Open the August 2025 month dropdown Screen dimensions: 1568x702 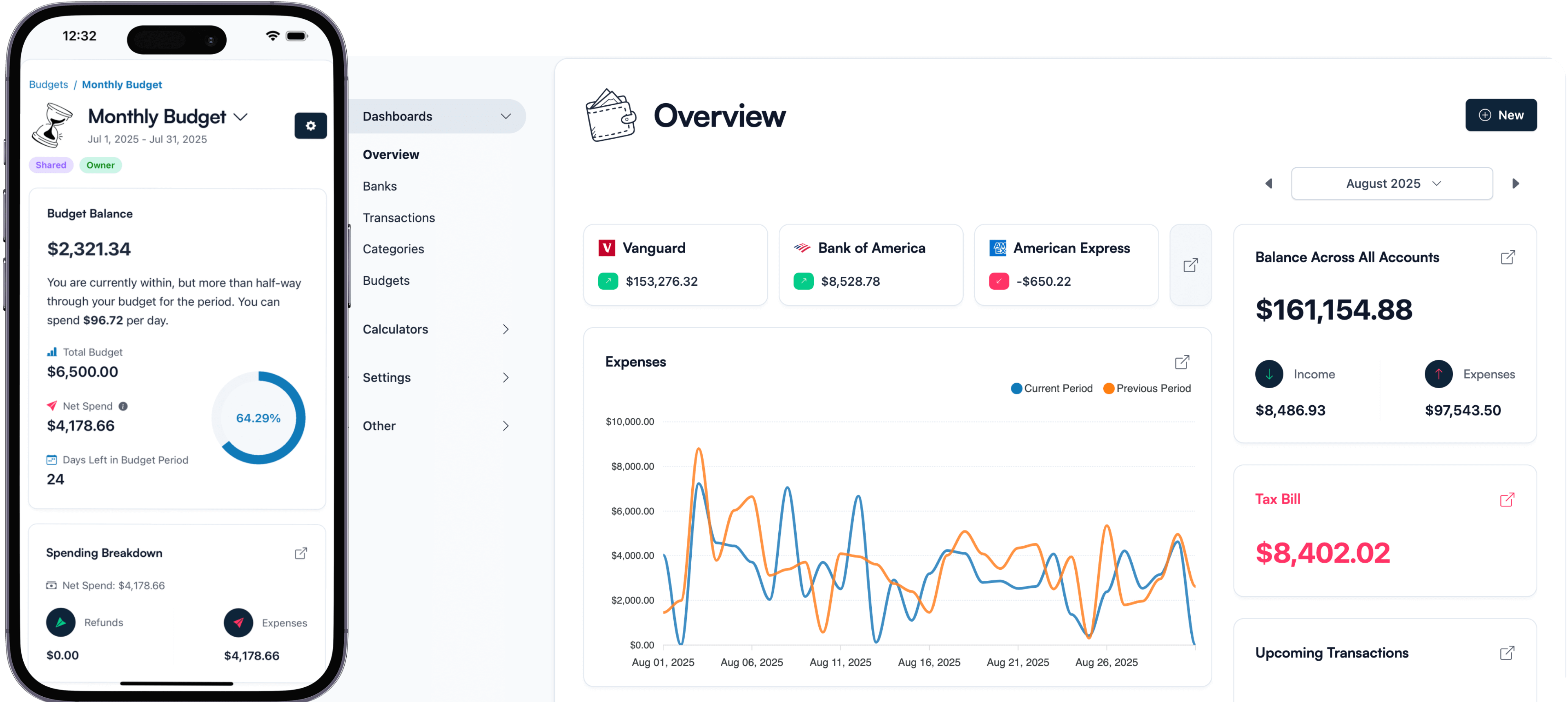pyautogui.click(x=1392, y=184)
